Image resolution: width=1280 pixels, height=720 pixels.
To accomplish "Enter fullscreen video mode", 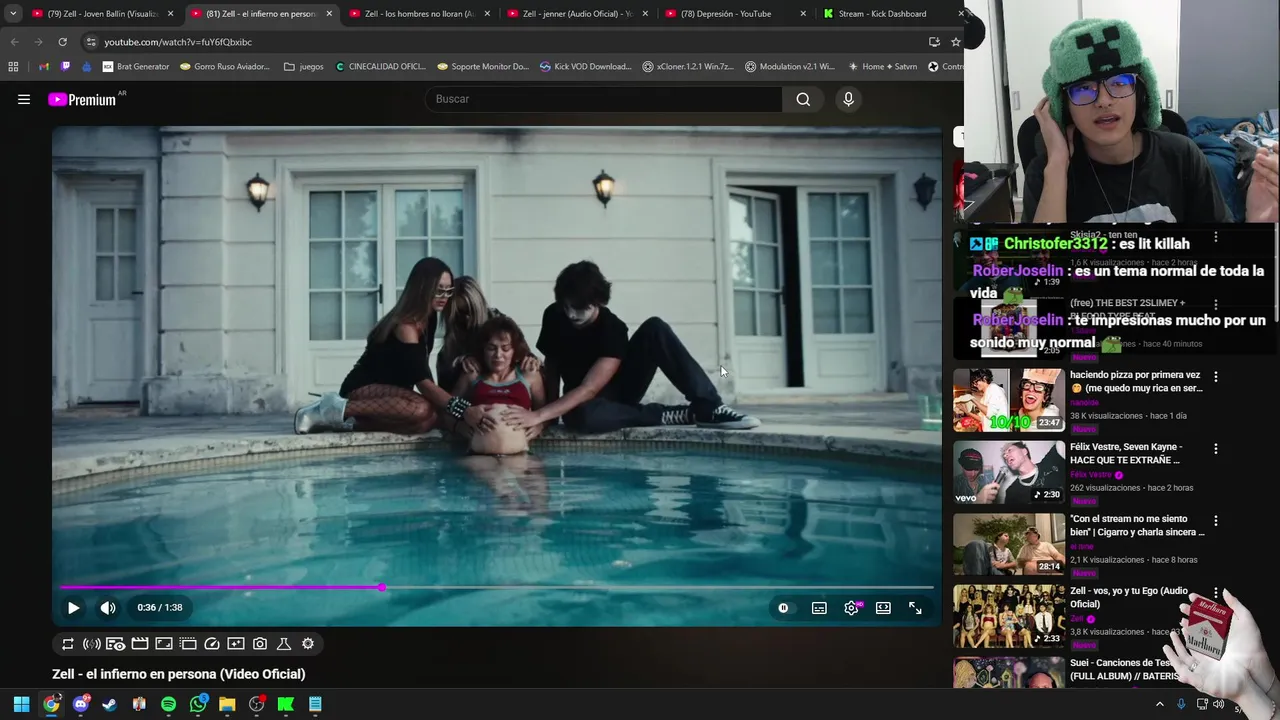I will (915, 608).
